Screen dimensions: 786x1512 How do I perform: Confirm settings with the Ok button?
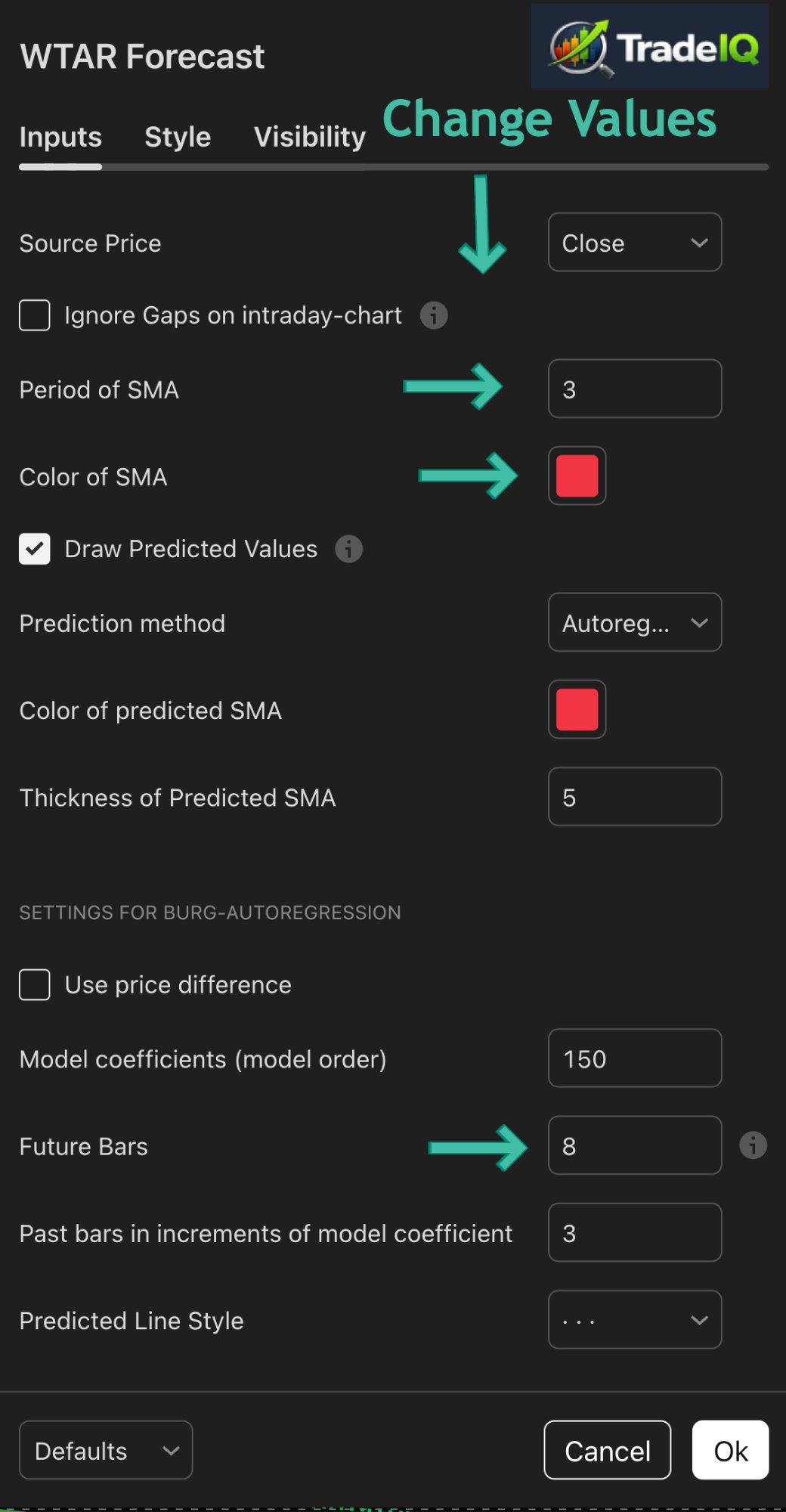coord(730,1450)
